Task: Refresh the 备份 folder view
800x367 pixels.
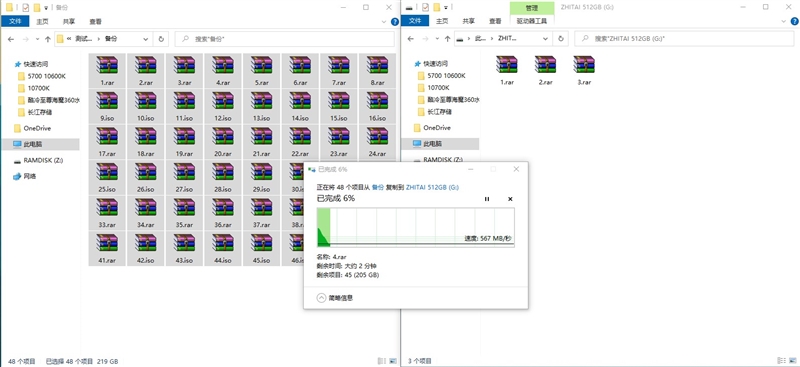Action: click(x=161, y=39)
